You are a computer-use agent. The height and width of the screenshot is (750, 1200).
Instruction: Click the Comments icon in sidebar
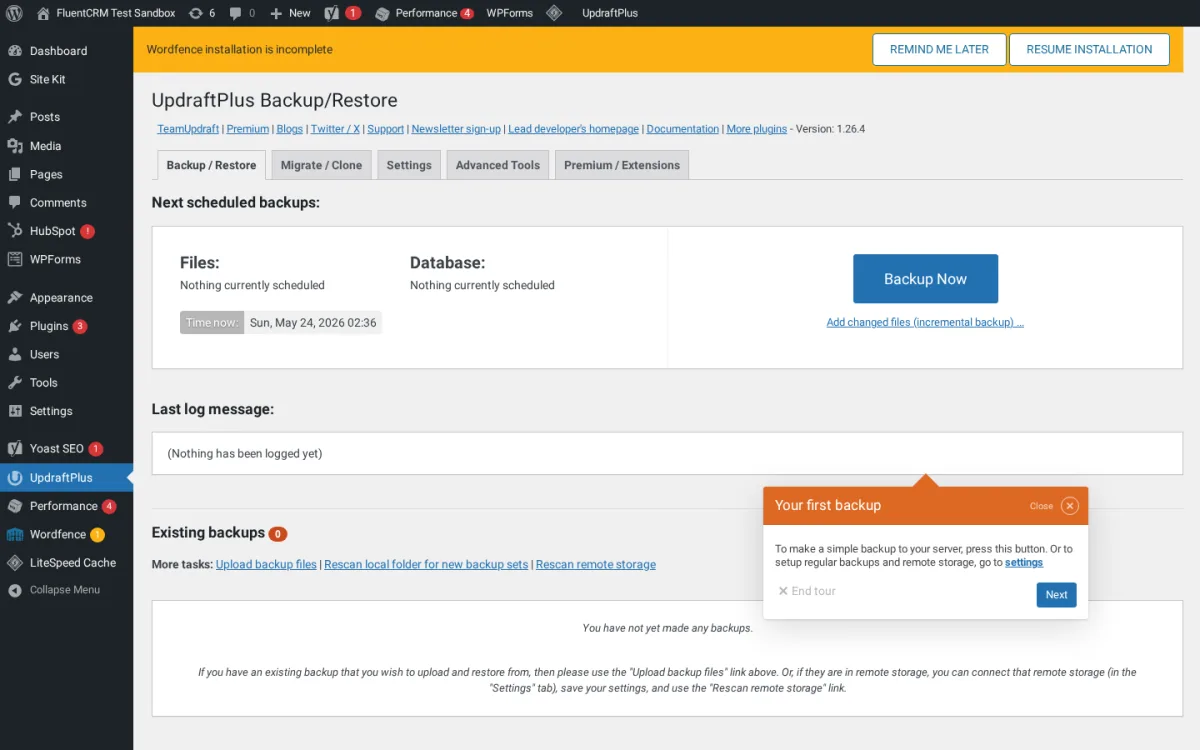[x=15, y=202]
